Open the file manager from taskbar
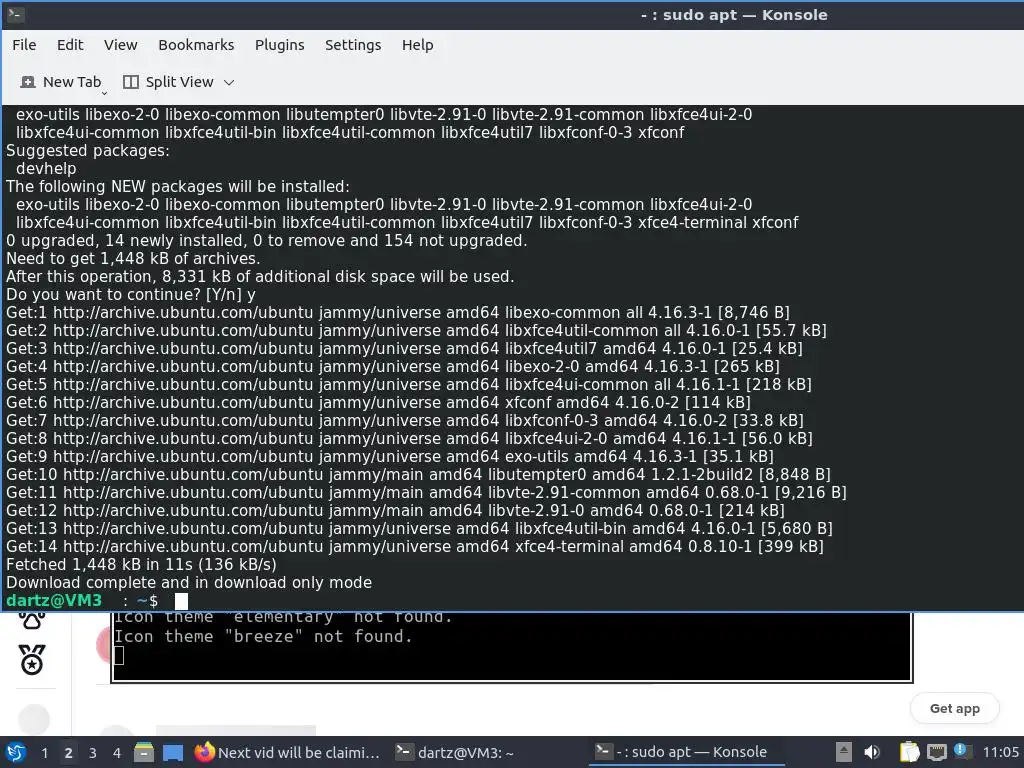The width and height of the screenshot is (1024, 768). tap(144, 752)
